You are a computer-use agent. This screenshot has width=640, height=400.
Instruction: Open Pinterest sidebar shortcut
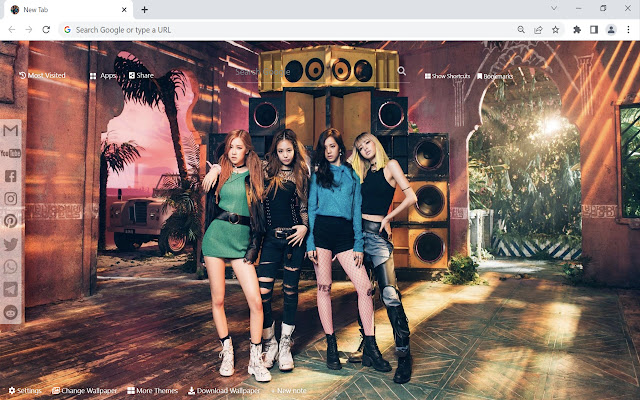11,221
